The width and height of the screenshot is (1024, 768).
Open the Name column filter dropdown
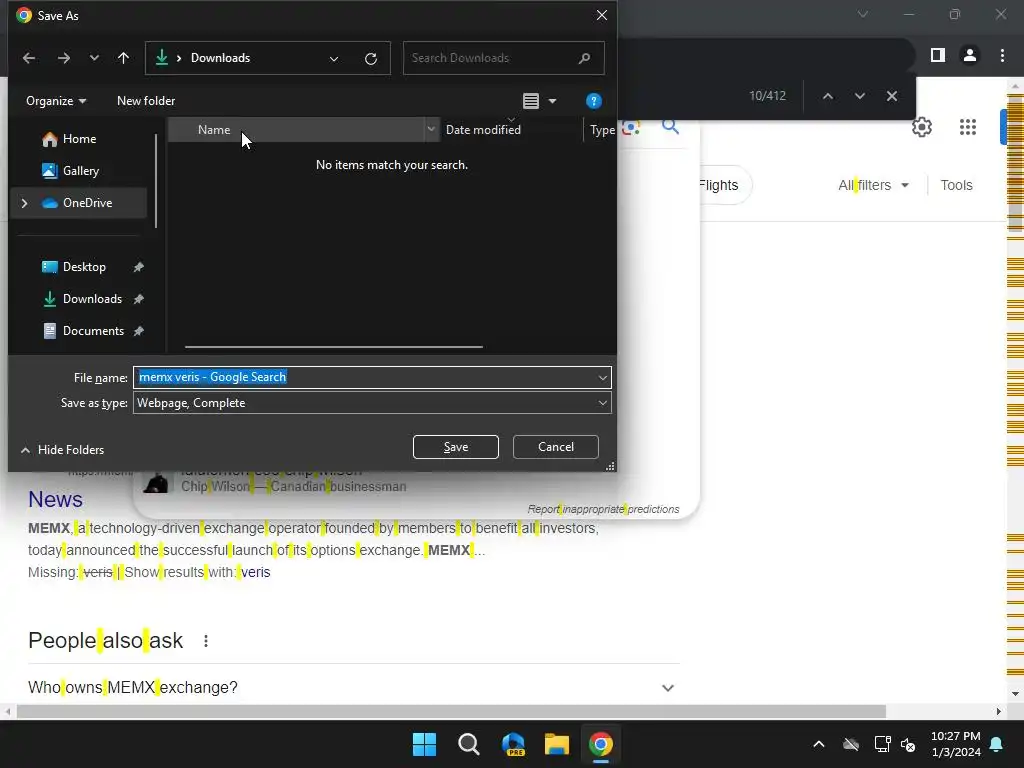431,129
